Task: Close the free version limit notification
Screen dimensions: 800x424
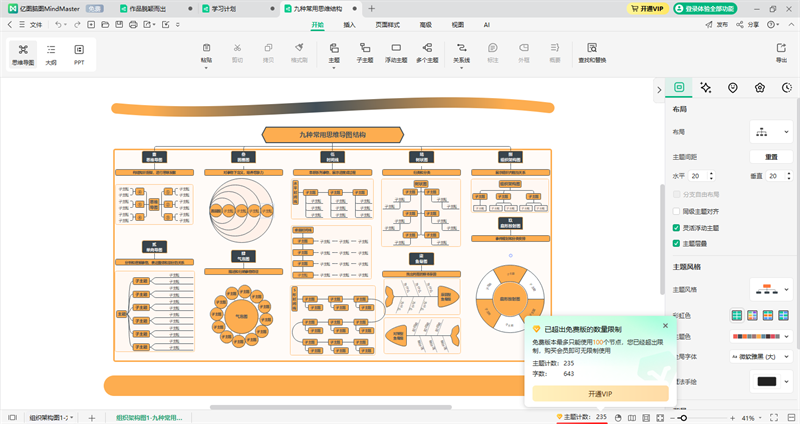Action: tap(665, 325)
